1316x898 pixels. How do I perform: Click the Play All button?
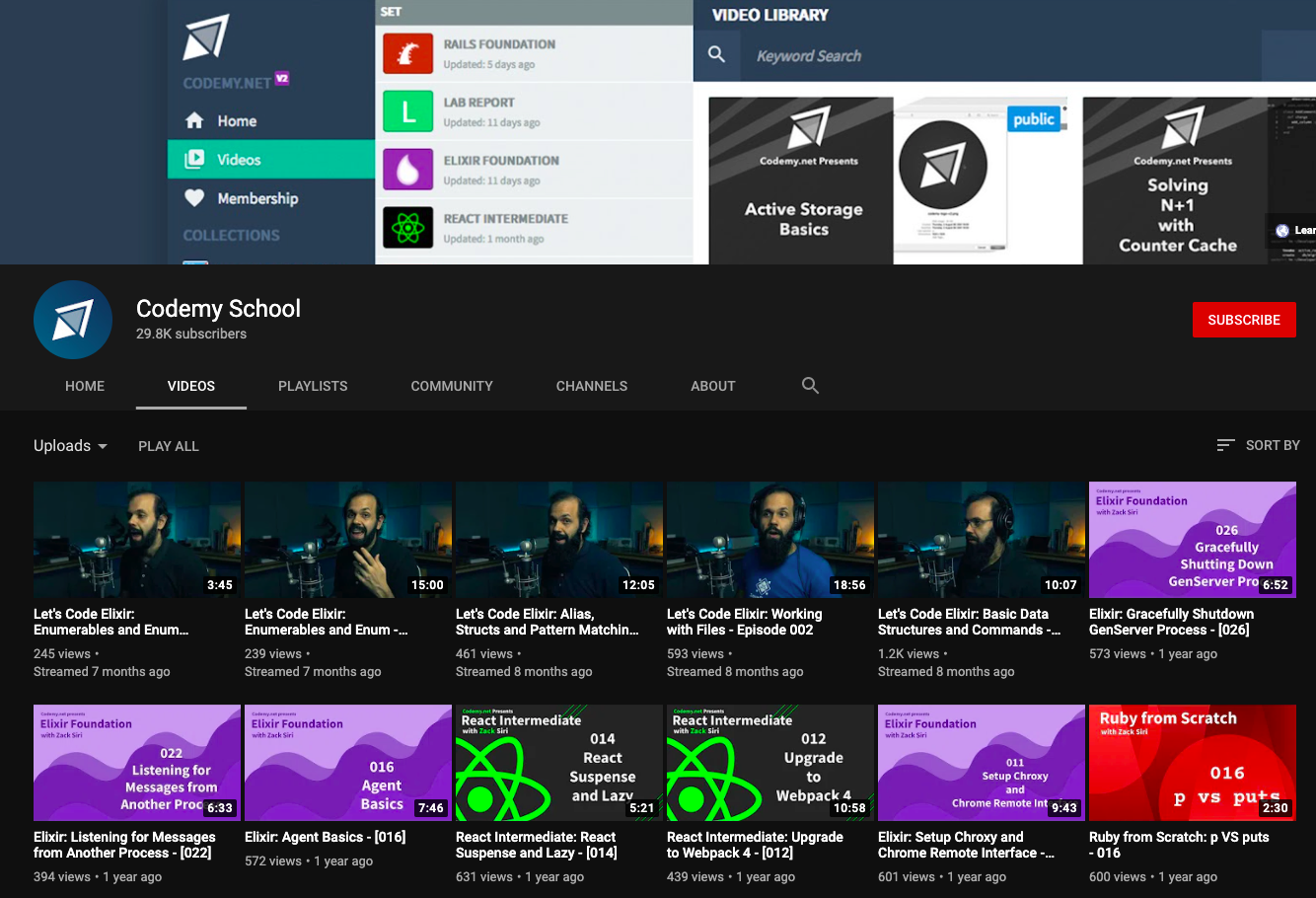[169, 446]
